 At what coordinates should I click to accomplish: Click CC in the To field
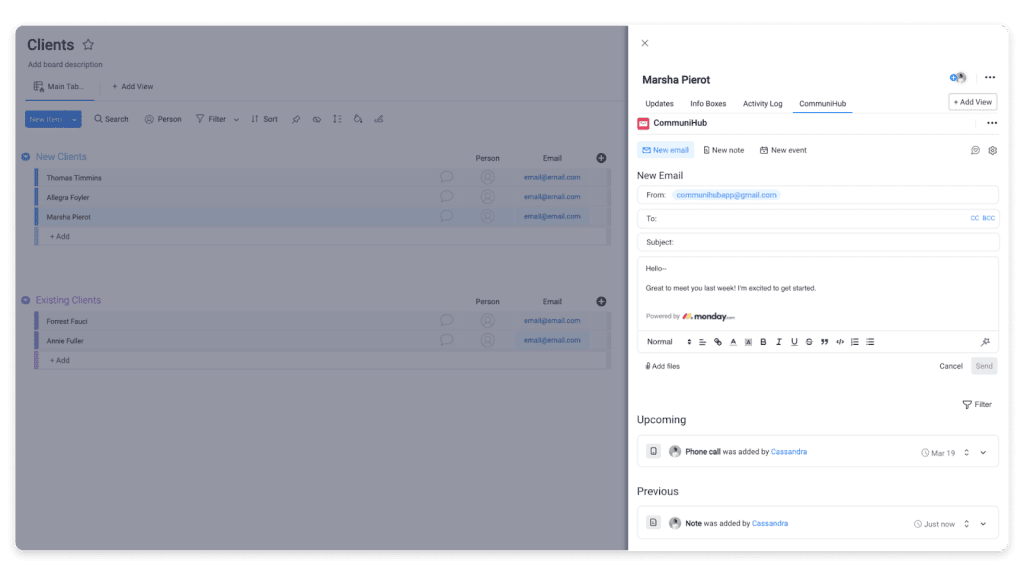coord(974,218)
